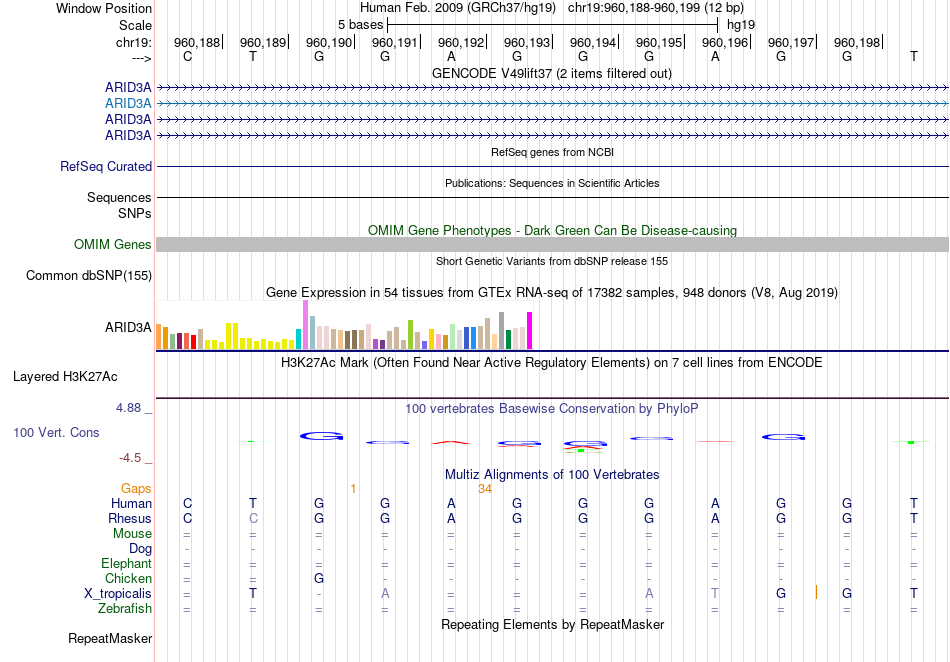950x662 pixels.
Task: Click the chr19: ruler label
Action: pyautogui.click(x=134, y=42)
